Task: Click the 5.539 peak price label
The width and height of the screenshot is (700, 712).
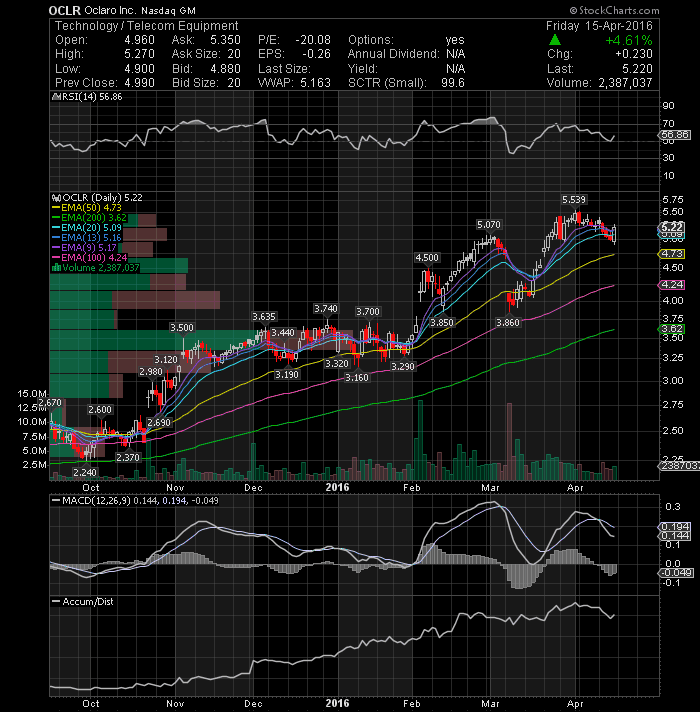Action: [x=574, y=200]
